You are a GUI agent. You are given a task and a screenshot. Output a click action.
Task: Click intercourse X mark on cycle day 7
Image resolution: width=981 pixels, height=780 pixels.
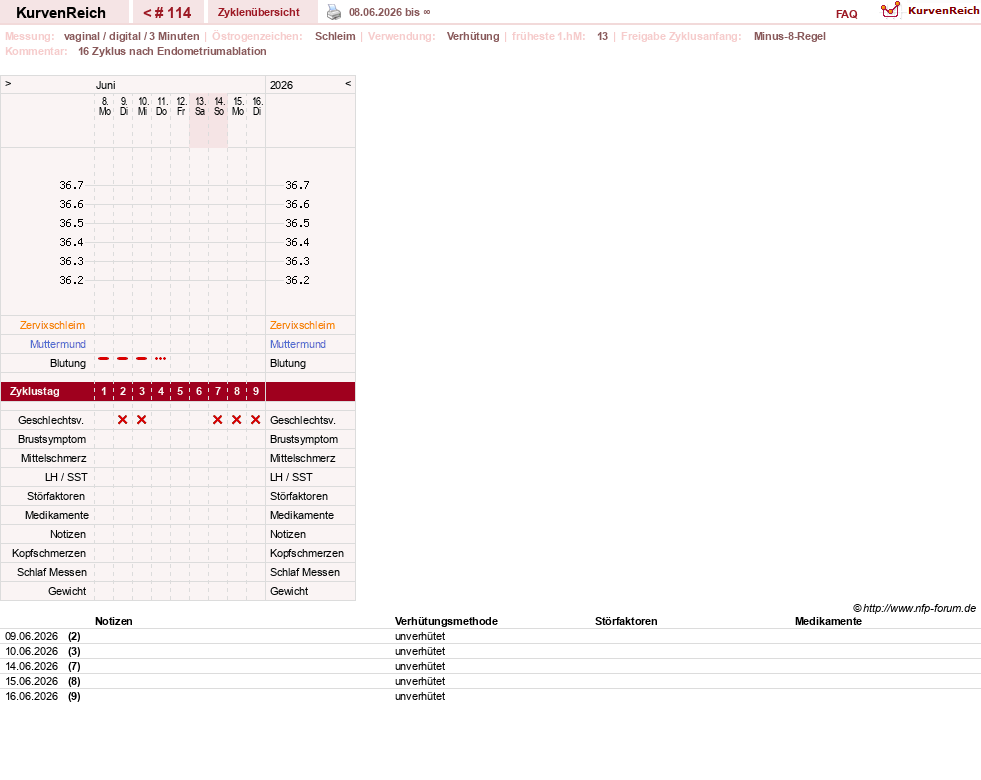coord(218,420)
